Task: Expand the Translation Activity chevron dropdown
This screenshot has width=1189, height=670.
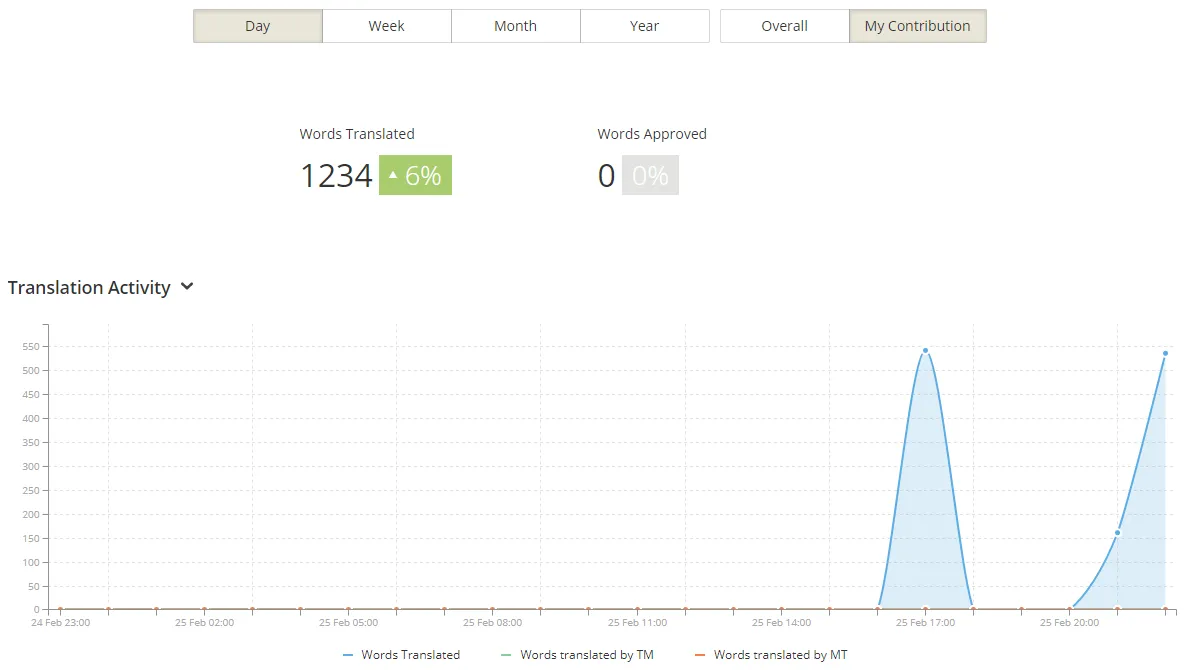Action: tap(187, 286)
